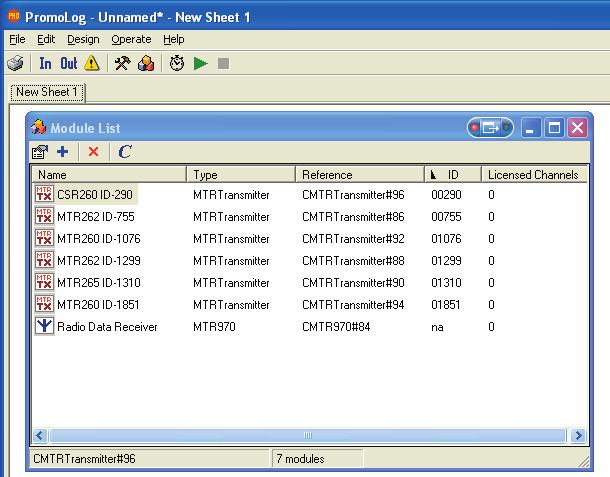Image resolution: width=610 pixels, height=477 pixels.
Task: Click the horizontal scrollbar left arrow
Action: [40, 435]
